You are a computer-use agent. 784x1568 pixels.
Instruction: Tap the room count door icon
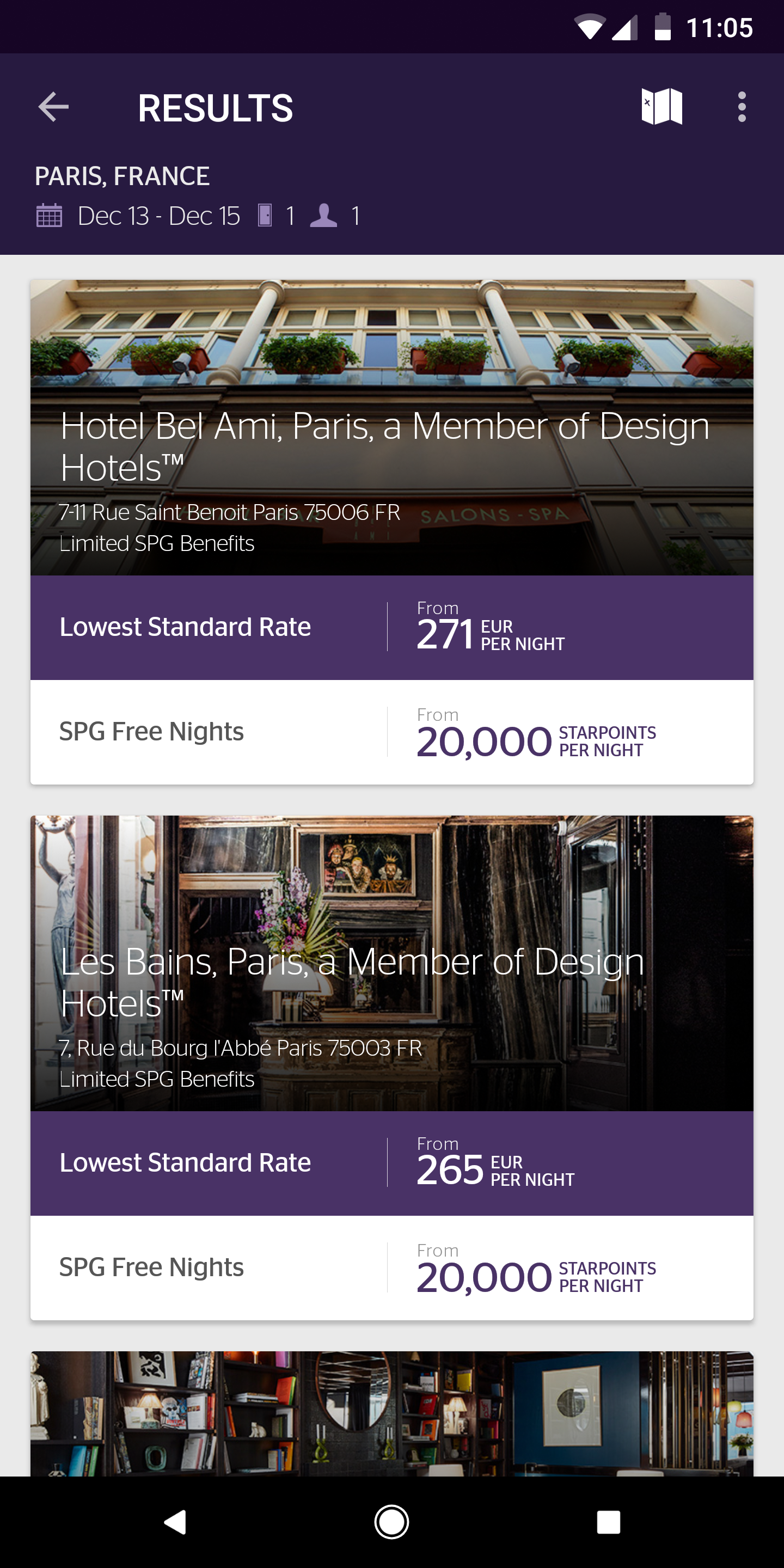pyautogui.click(x=265, y=216)
